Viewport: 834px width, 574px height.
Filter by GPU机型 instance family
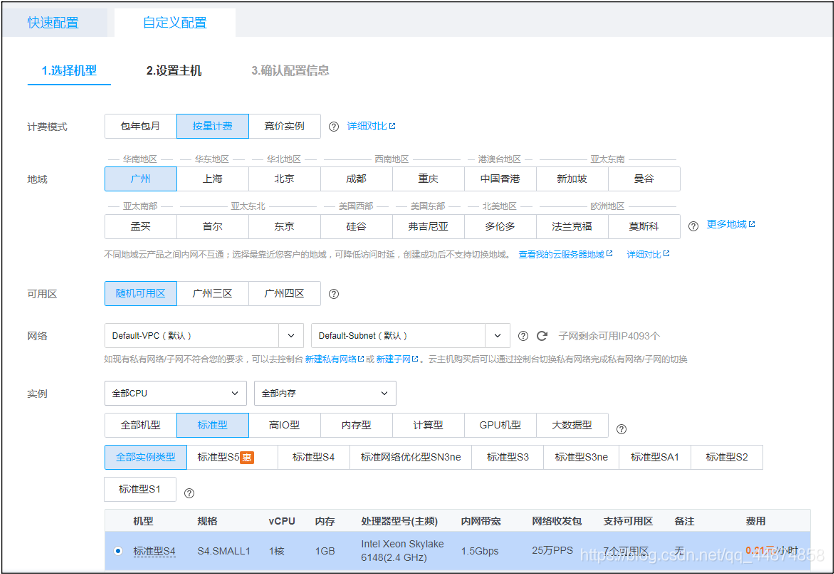(500, 425)
